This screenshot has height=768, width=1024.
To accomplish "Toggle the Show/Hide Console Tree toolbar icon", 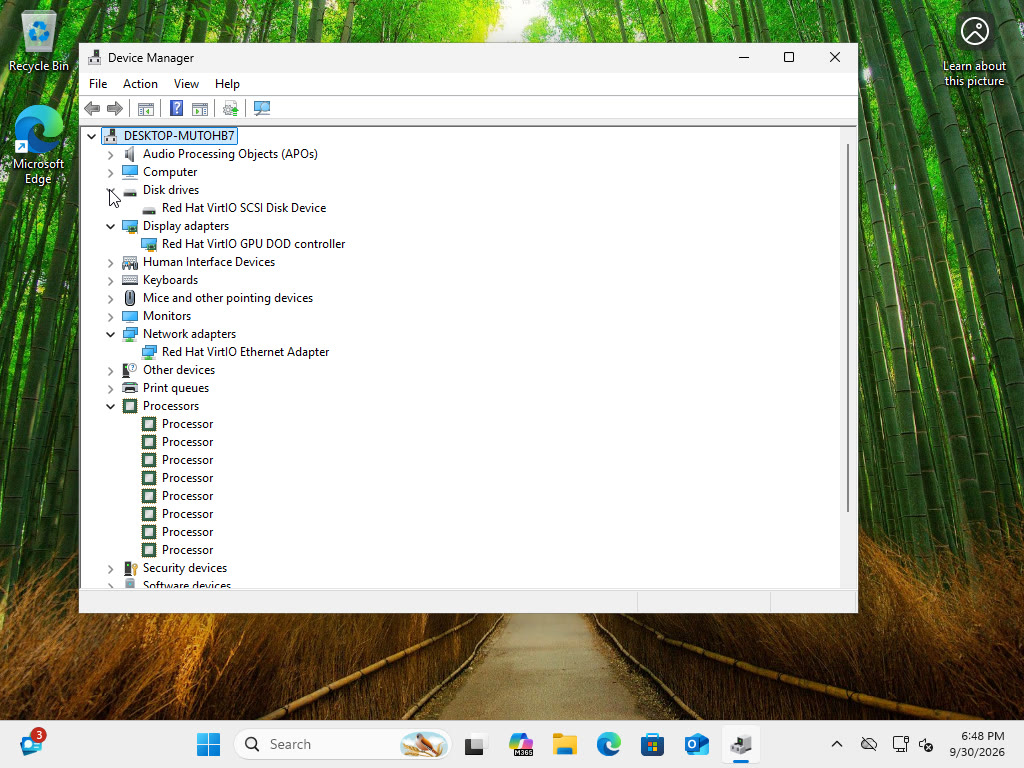I will pos(146,108).
